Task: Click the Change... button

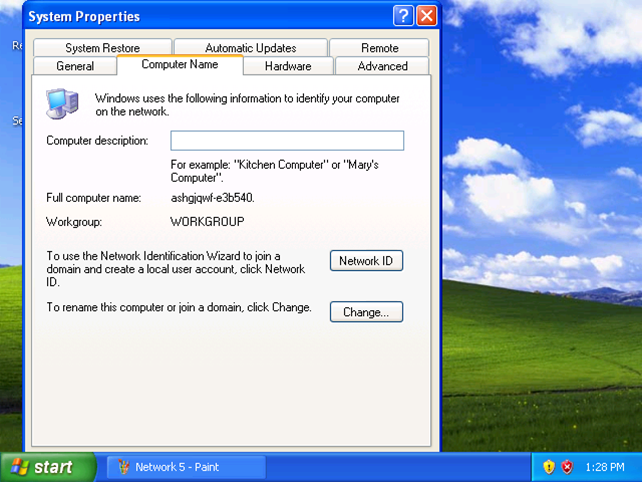Action: (x=366, y=312)
